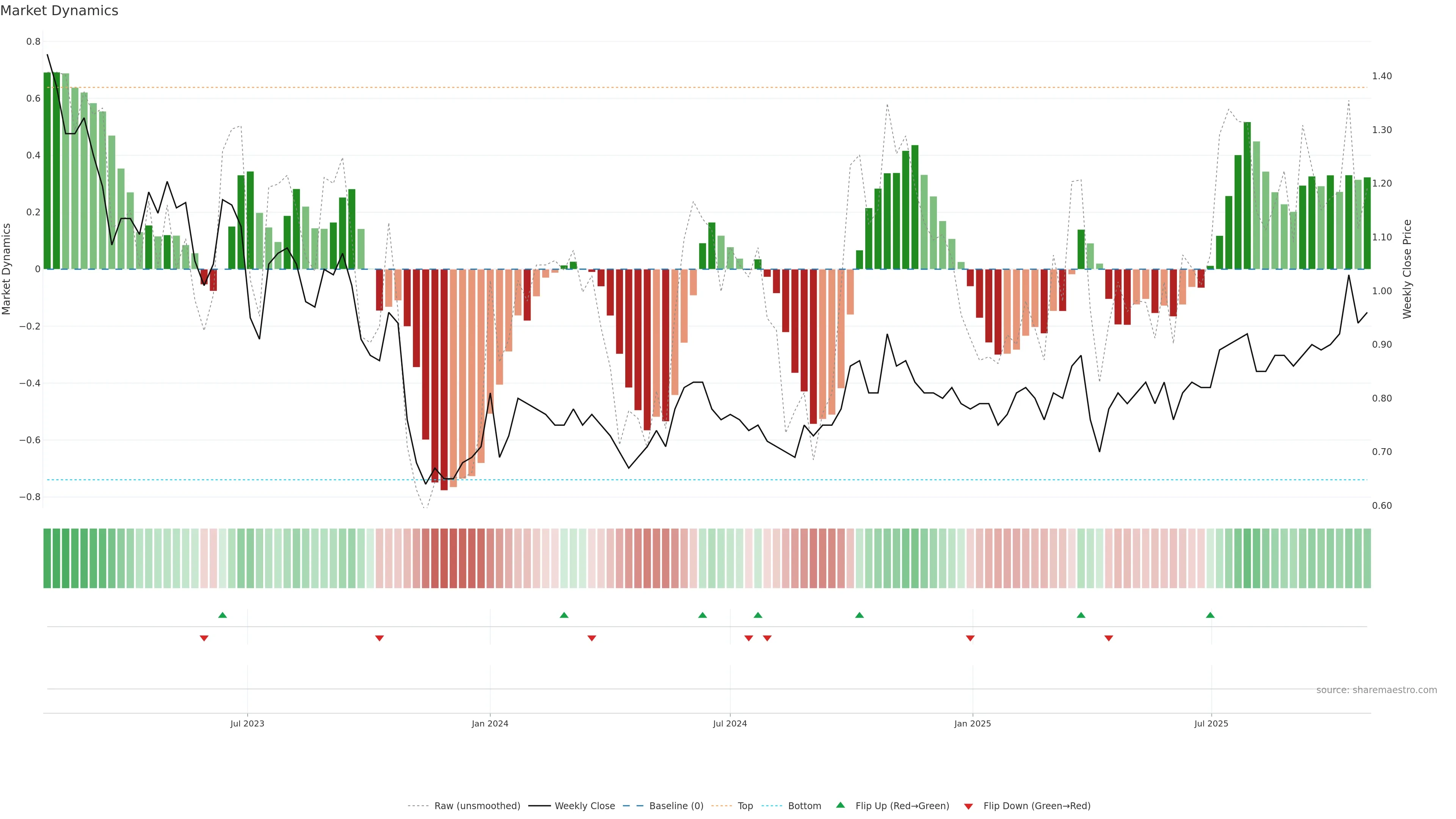Click the source: sharemaestro.com text
Viewport: 1456px width, 819px height.
(1376, 690)
